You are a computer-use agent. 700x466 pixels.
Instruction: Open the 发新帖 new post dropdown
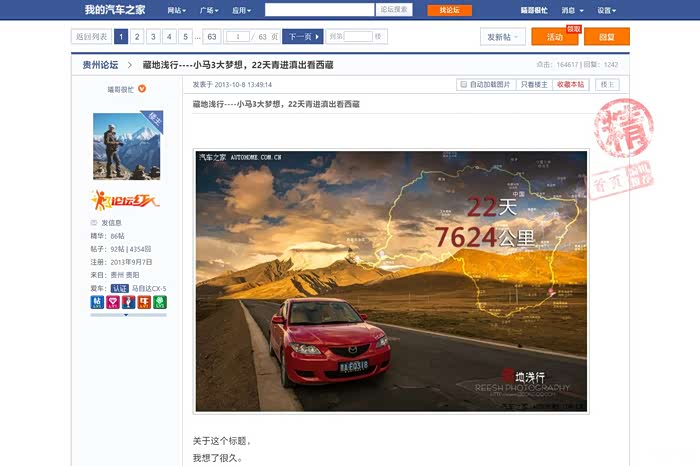[503, 37]
